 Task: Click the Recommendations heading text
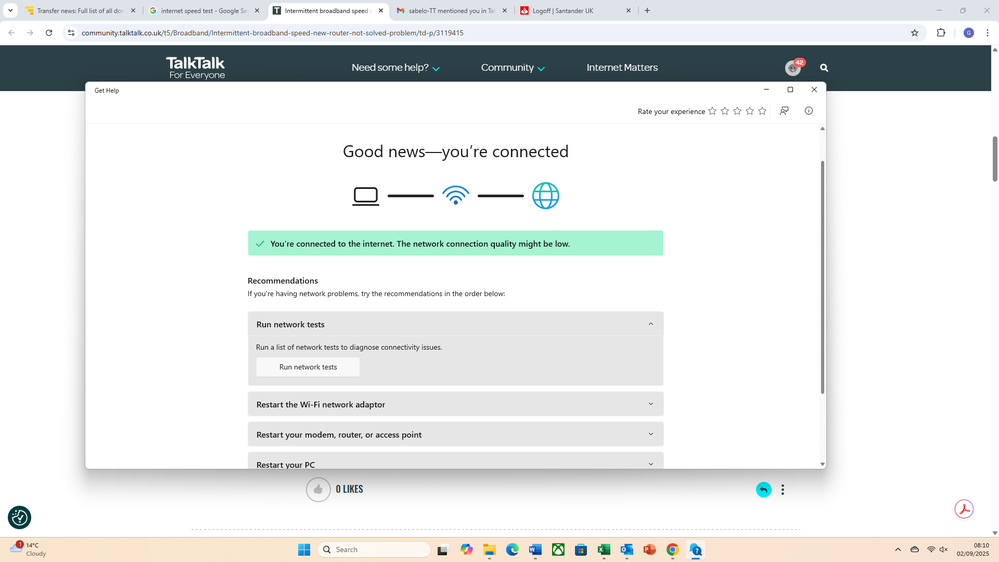click(282, 280)
